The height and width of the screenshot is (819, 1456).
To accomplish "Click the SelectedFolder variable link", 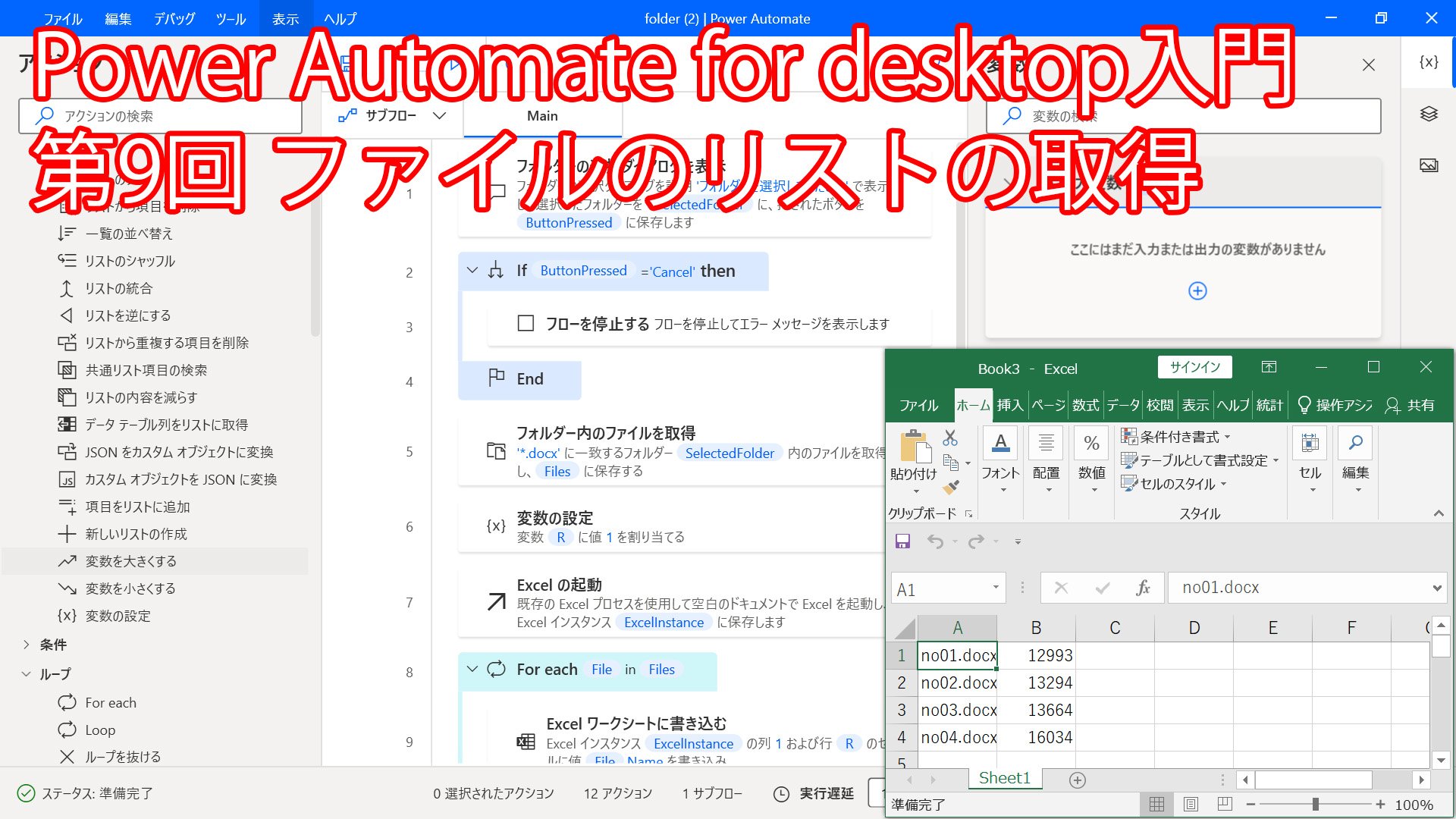I will tap(730, 453).
